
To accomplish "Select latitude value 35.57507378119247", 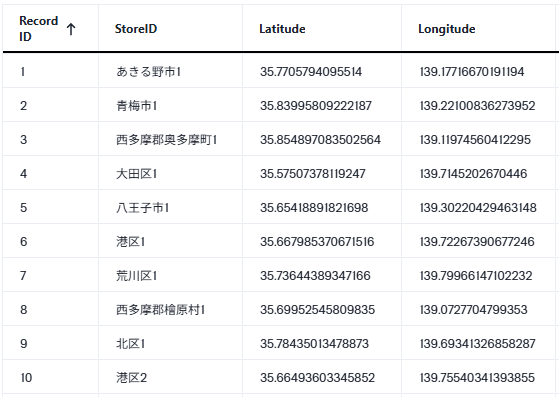I will click(313, 174).
